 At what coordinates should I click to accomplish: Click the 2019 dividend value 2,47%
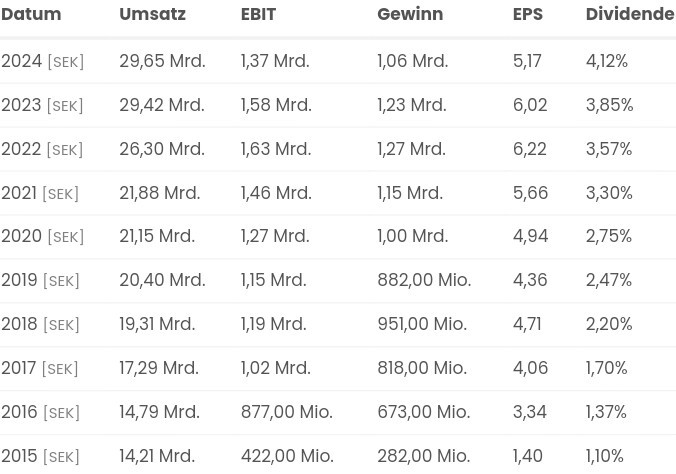tap(609, 281)
